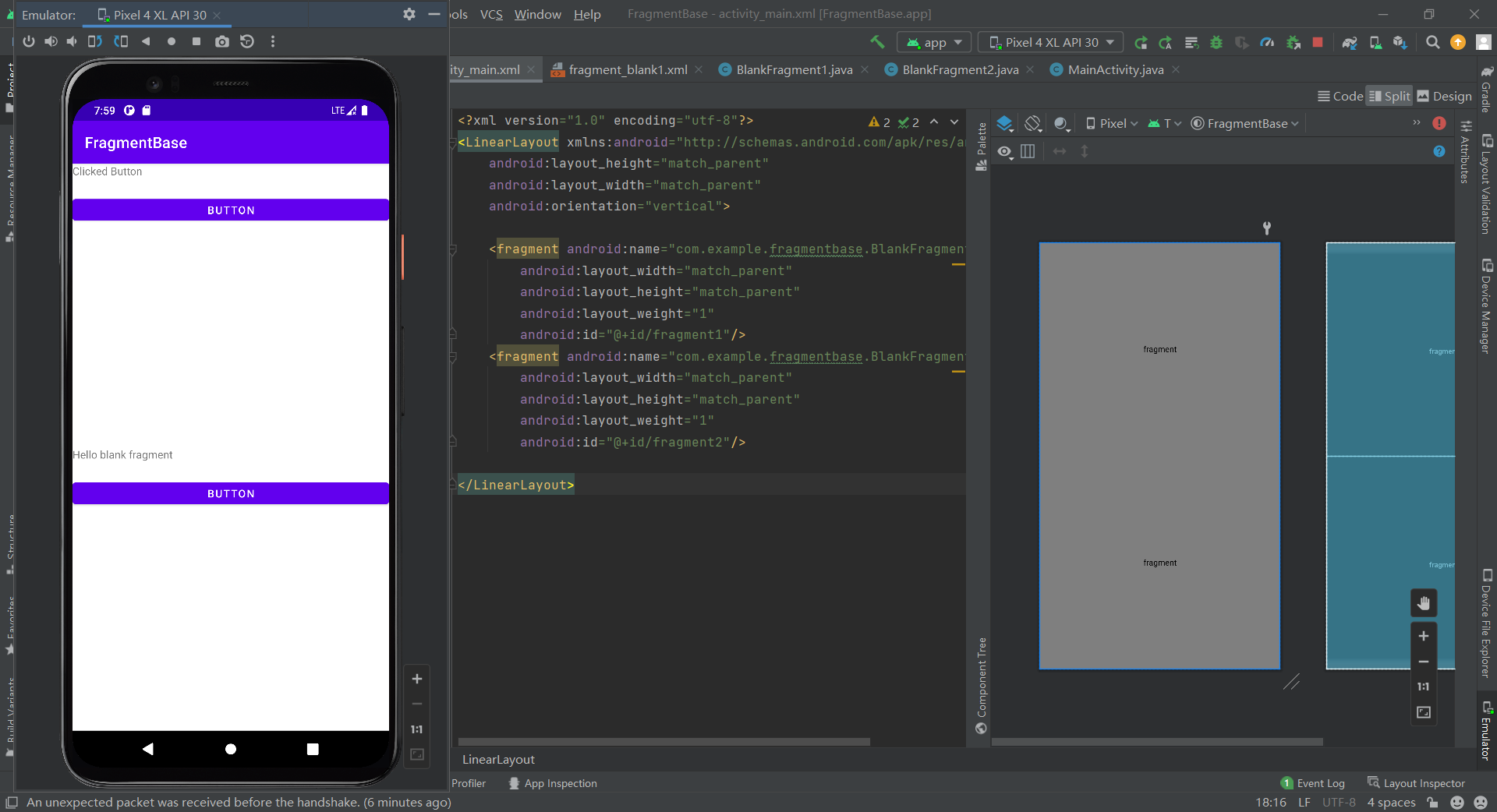Viewport: 1497px width, 812px height.
Task: Open Event Log tool window
Action: (x=1313, y=783)
